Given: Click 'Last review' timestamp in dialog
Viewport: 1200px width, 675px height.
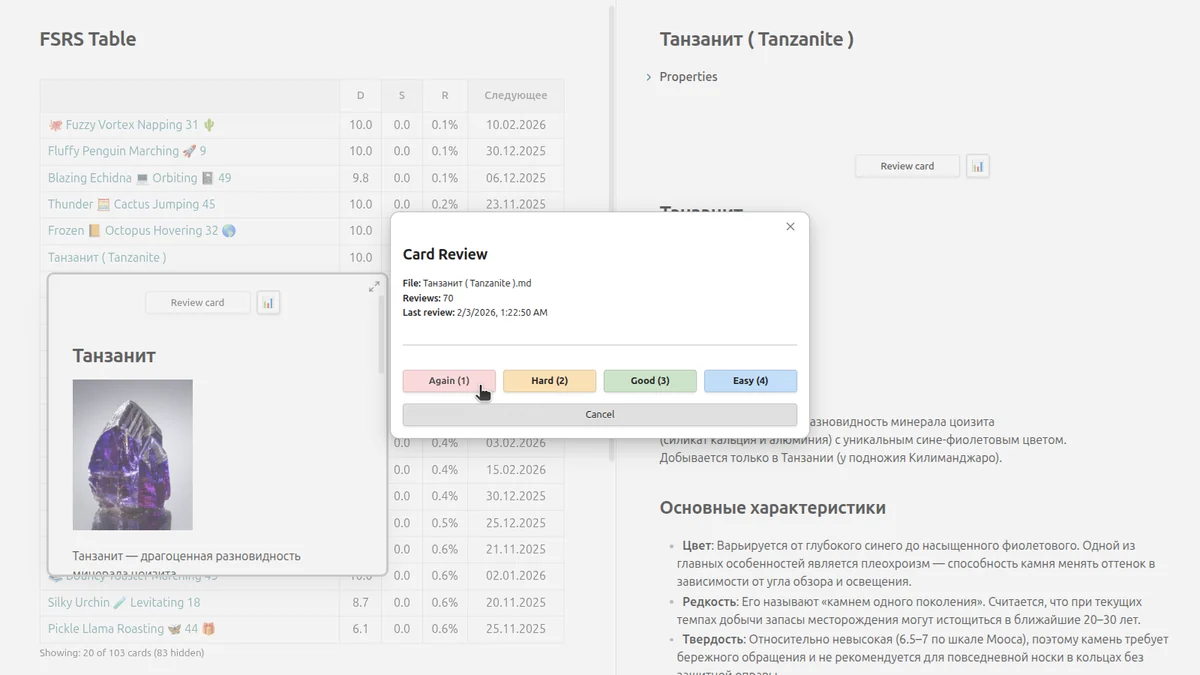Looking at the screenshot, I should 475,312.
